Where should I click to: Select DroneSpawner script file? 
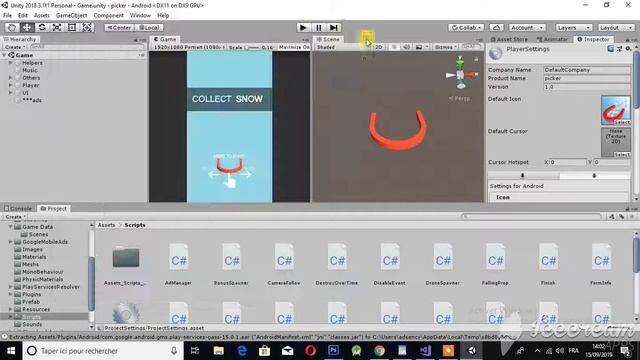tap(442, 263)
